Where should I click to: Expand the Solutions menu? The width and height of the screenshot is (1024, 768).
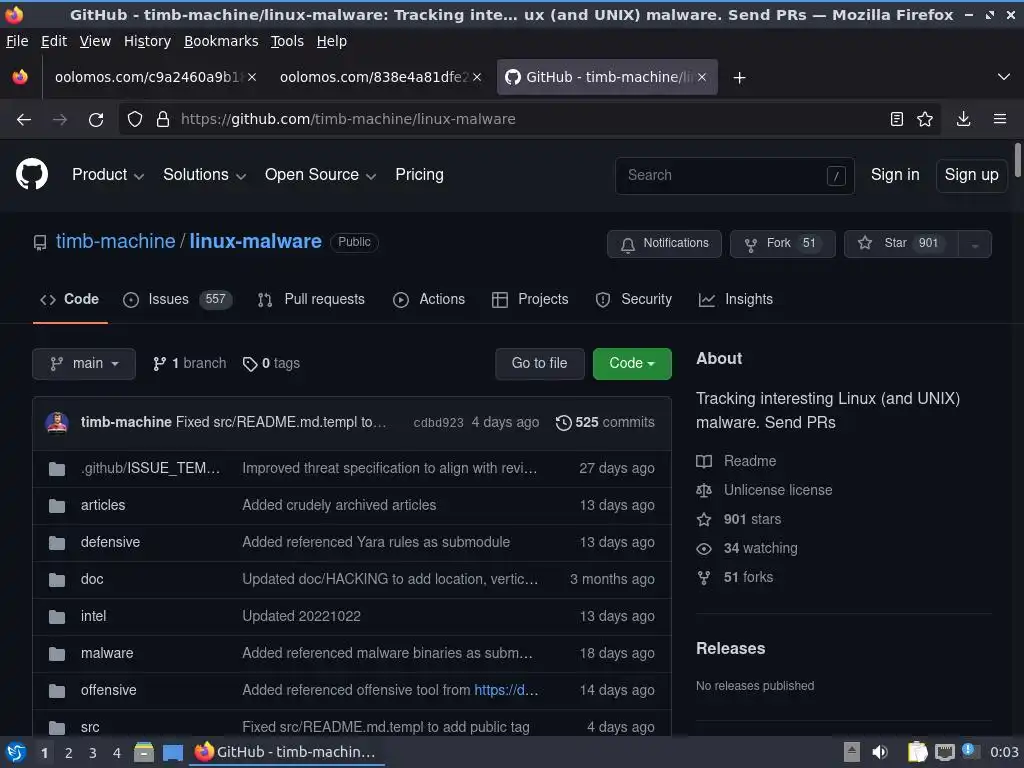tap(204, 175)
